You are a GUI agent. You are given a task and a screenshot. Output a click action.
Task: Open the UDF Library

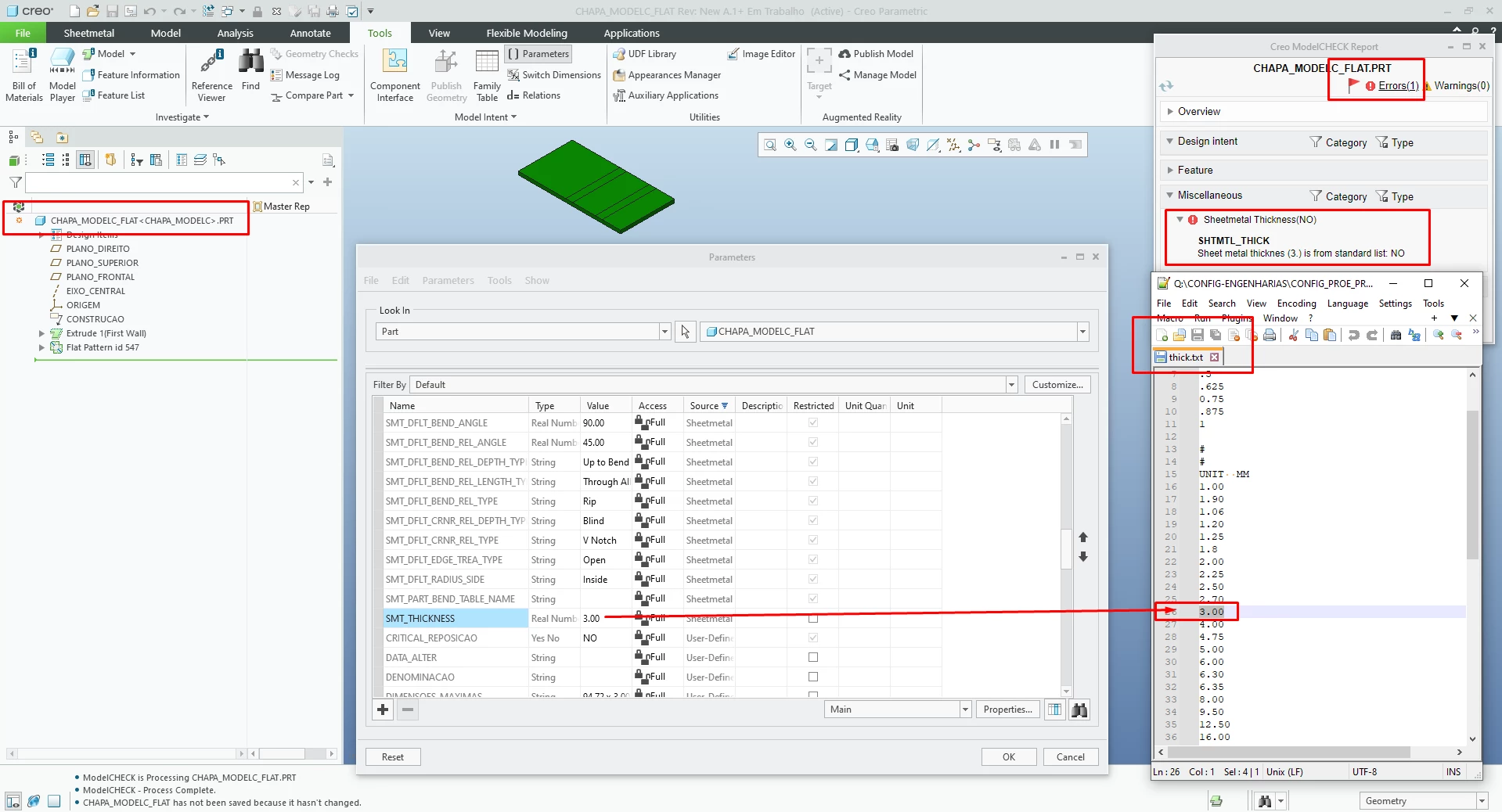click(644, 54)
